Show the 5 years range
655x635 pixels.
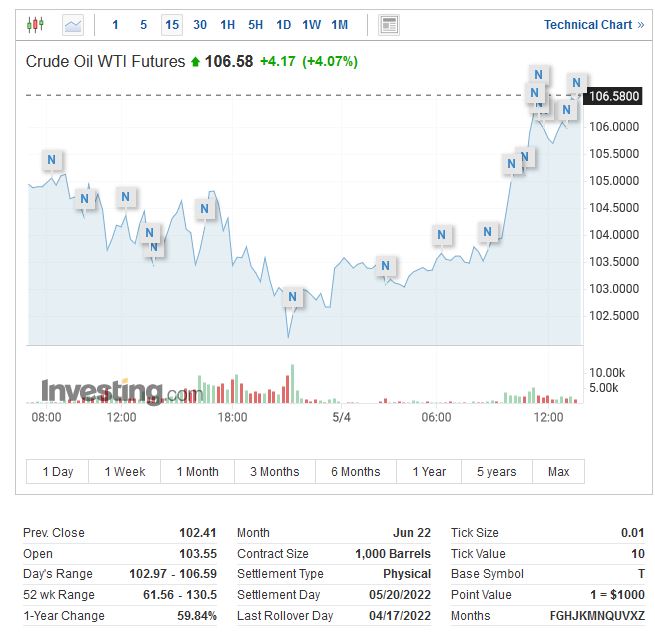[x=496, y=472]
